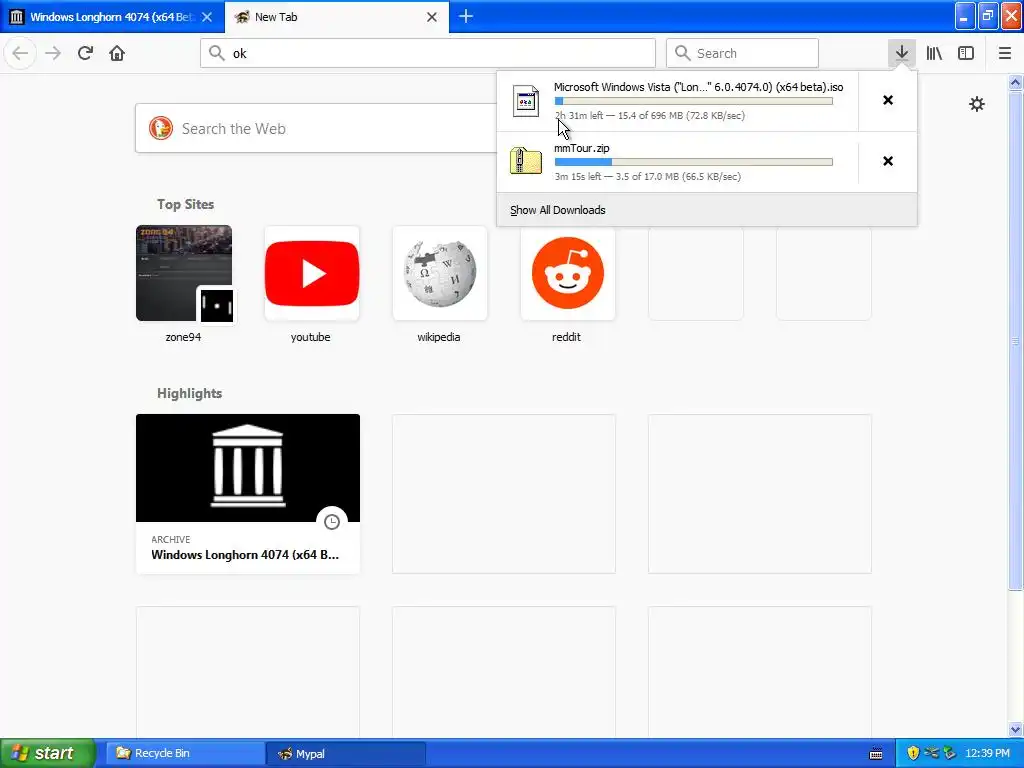Click the DuckDuckGo logo icon

[160, 128]
